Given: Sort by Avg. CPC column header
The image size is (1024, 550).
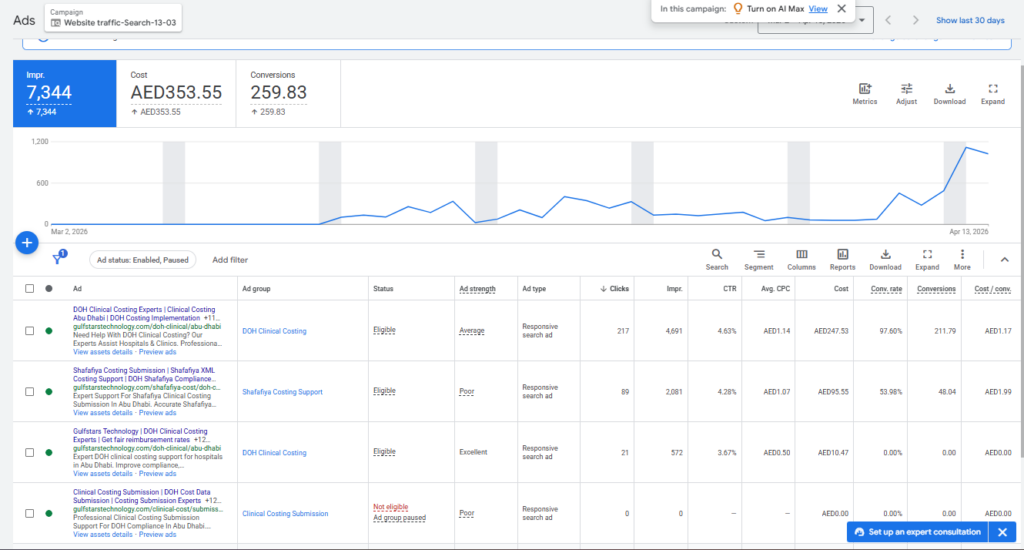Looking at the screenshot, I should coord(775,289).
